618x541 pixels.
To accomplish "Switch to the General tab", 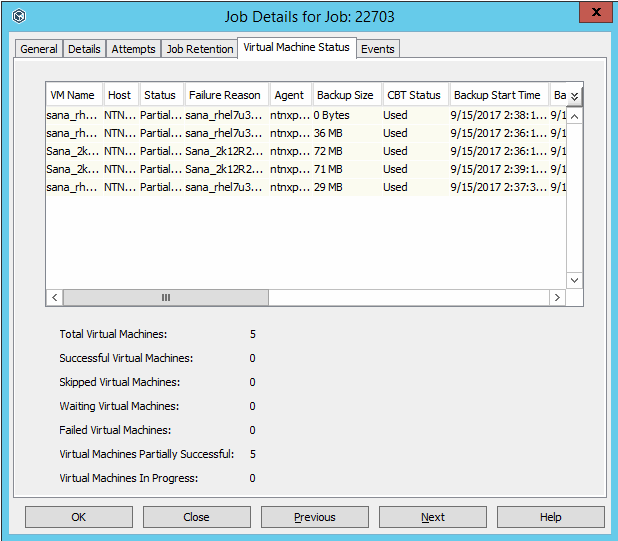I will (x=39, y=49).
